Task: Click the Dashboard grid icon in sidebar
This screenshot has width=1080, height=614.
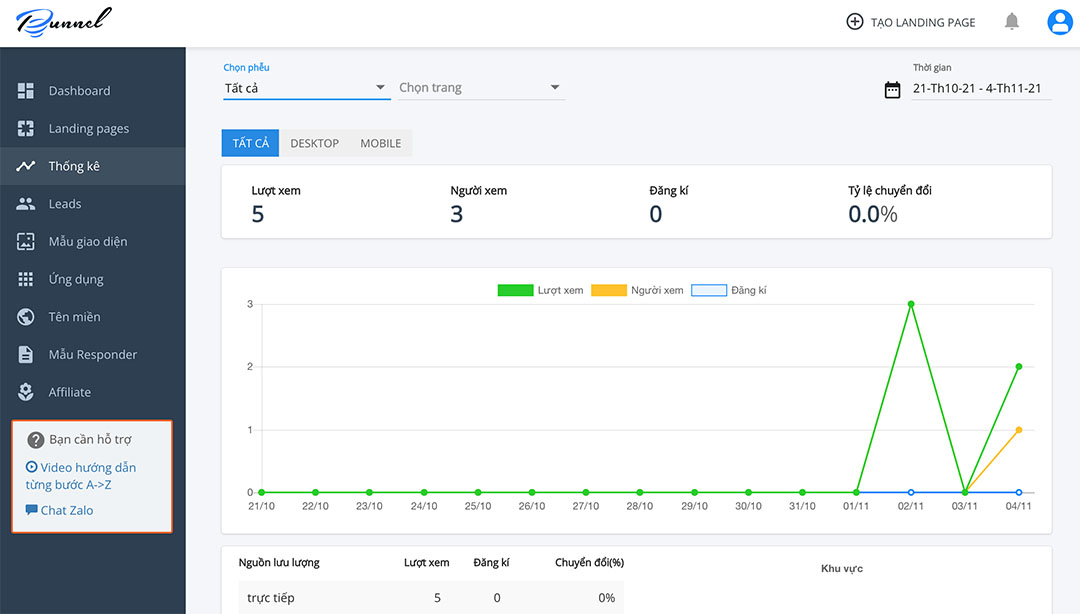Action: click(x=26, y=91)
